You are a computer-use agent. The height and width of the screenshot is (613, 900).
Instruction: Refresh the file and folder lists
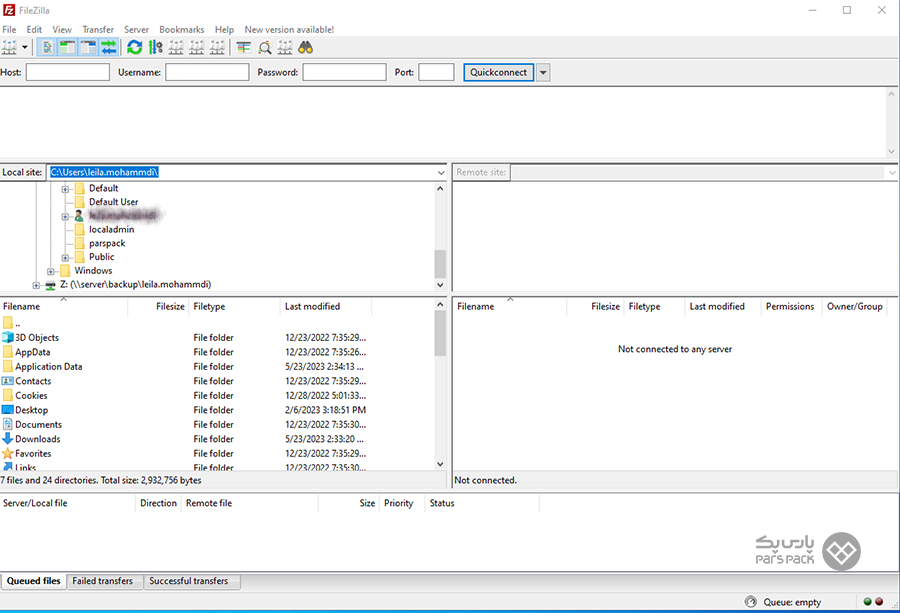click(135, 48)
